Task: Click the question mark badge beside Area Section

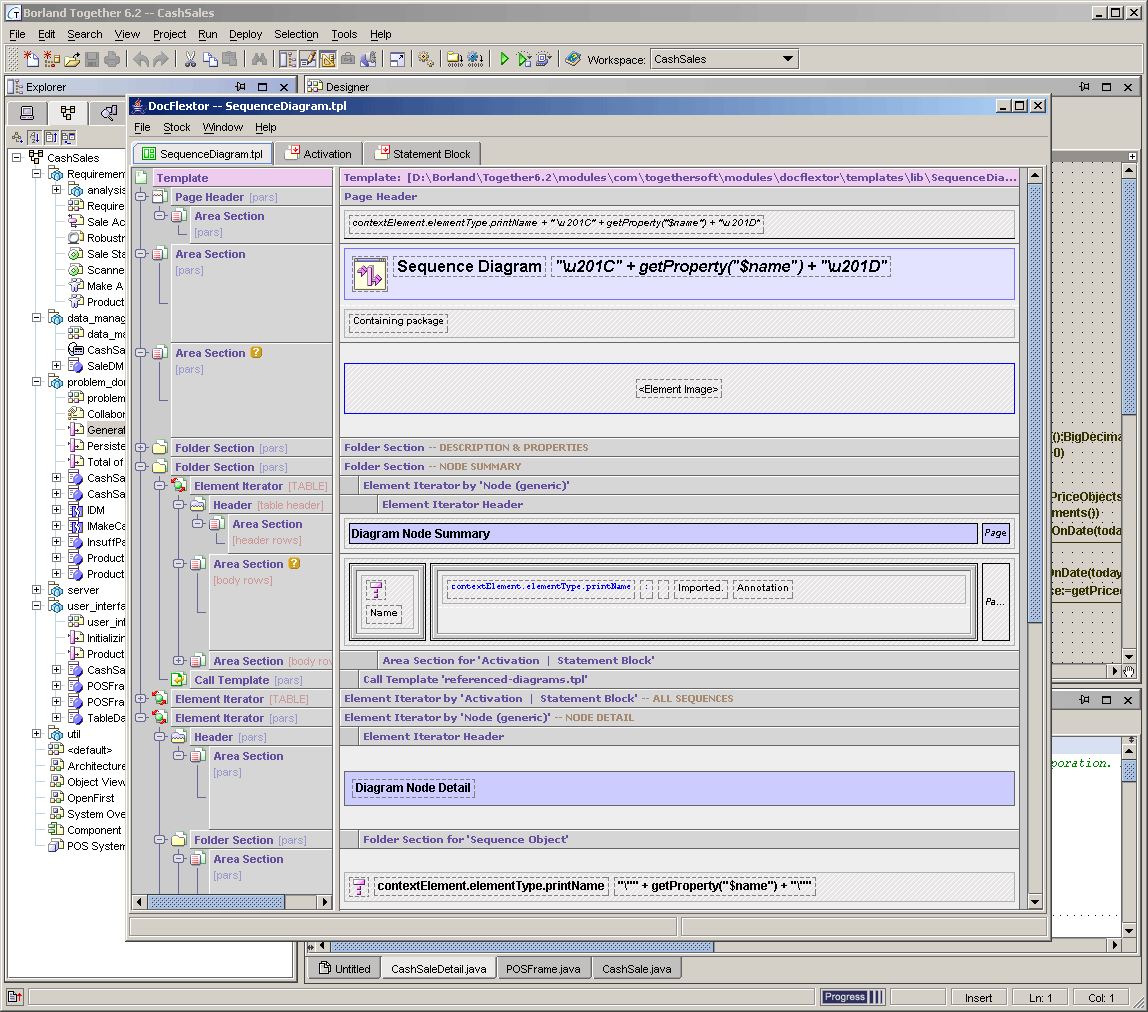Action: click(257, 353)
